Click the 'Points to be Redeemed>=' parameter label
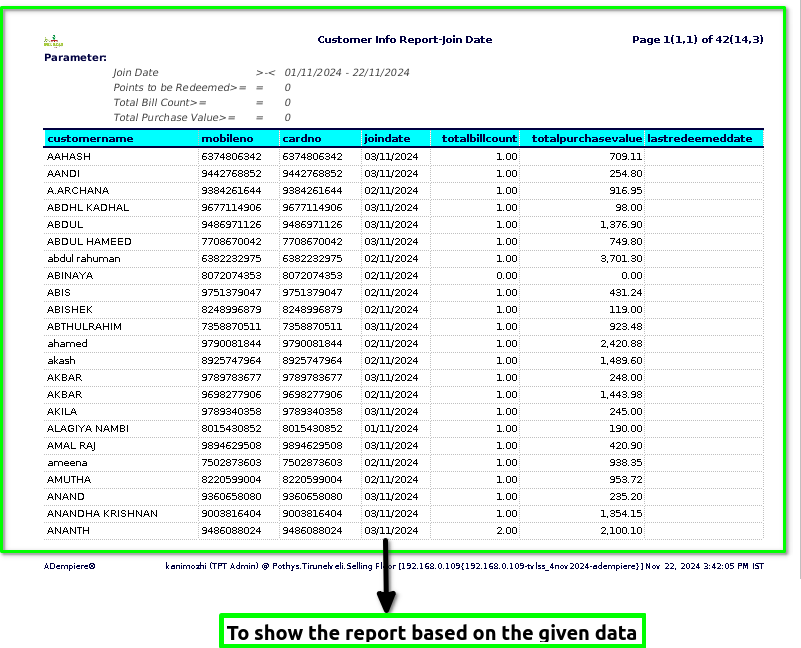This screenshot has height=648, width=801. 180,87
